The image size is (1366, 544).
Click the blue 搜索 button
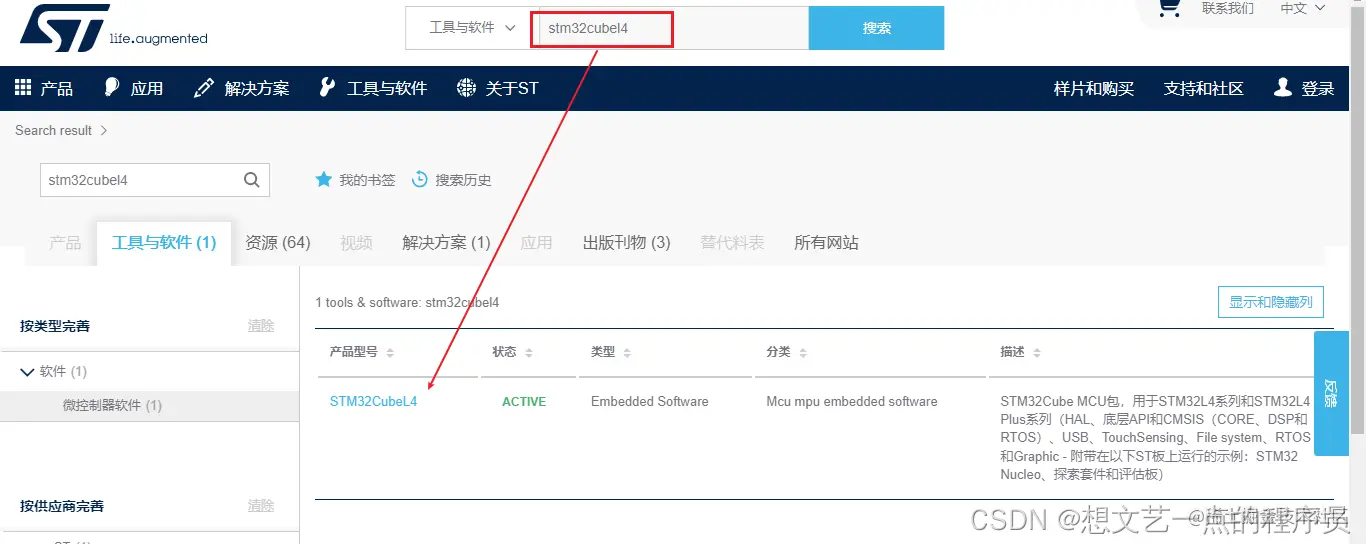(x=876, y=28)
